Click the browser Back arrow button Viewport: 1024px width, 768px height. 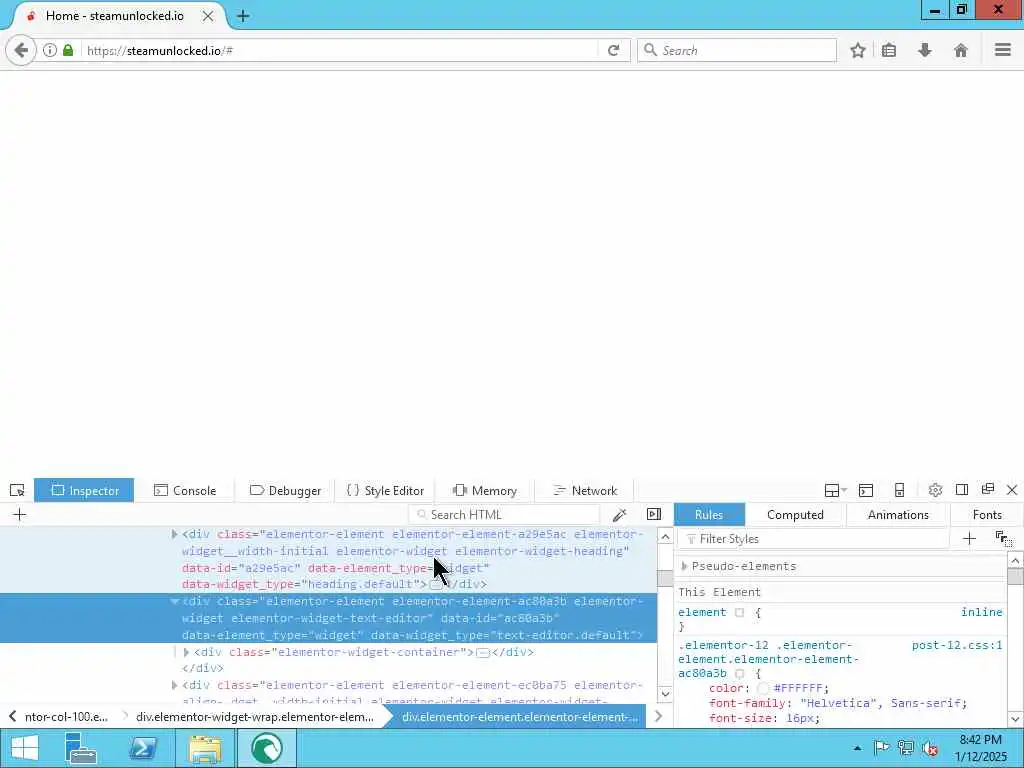(21, 50)
